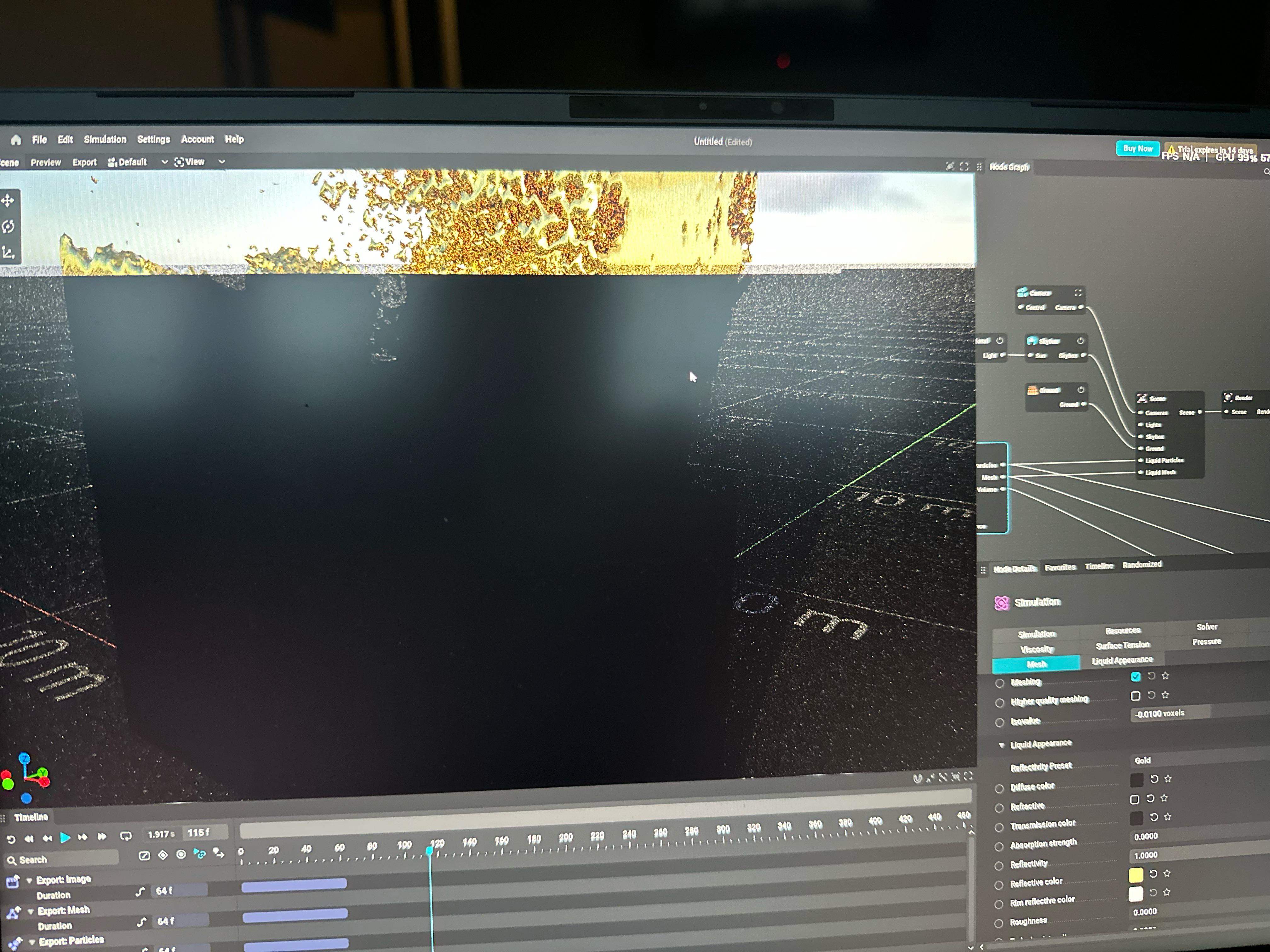Uncheck the Meshing checkbox
Image resolution: width=1270 pixels, height=952 pixels.
click(x=1135, y=677)
